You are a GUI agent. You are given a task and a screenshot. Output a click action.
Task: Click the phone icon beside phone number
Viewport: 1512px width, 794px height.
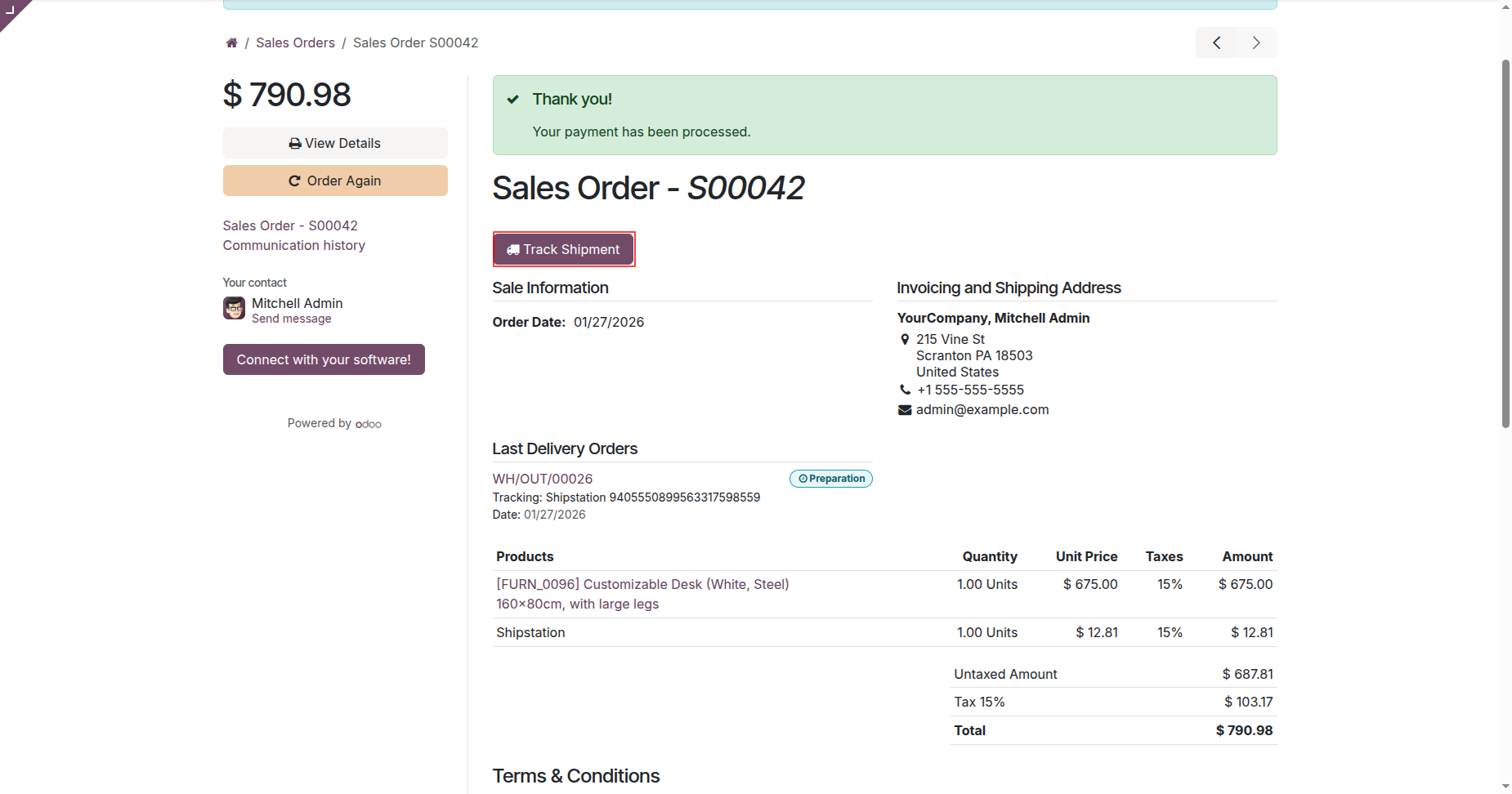[905, 390]
